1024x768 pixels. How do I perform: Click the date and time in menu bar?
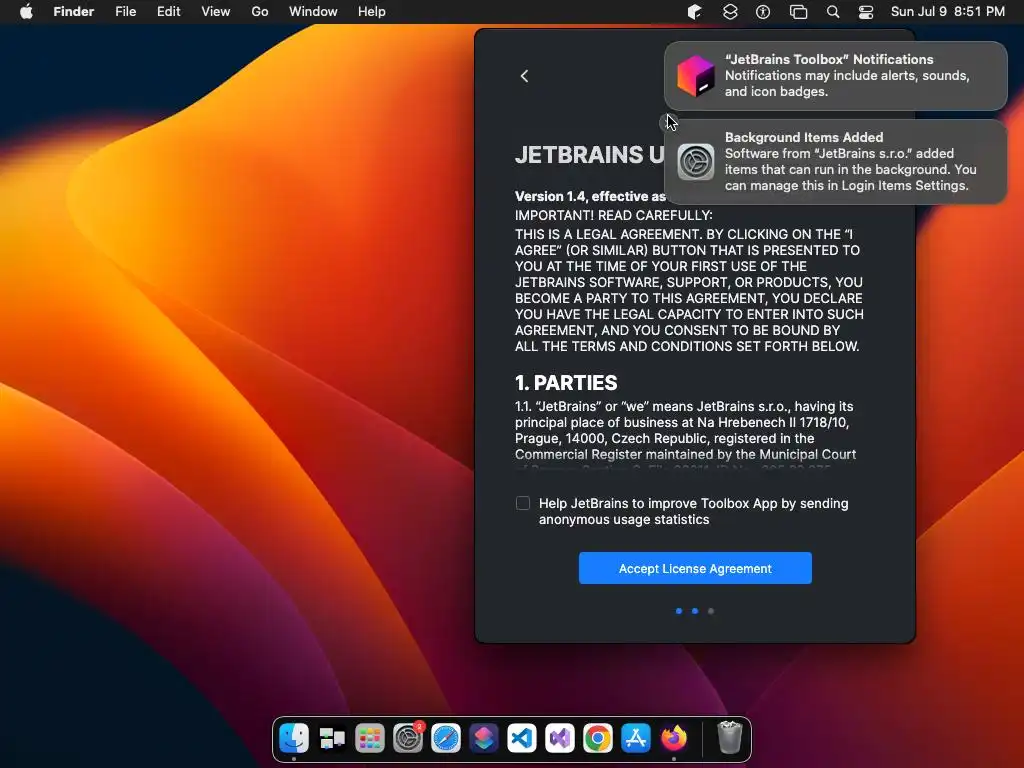948,12
